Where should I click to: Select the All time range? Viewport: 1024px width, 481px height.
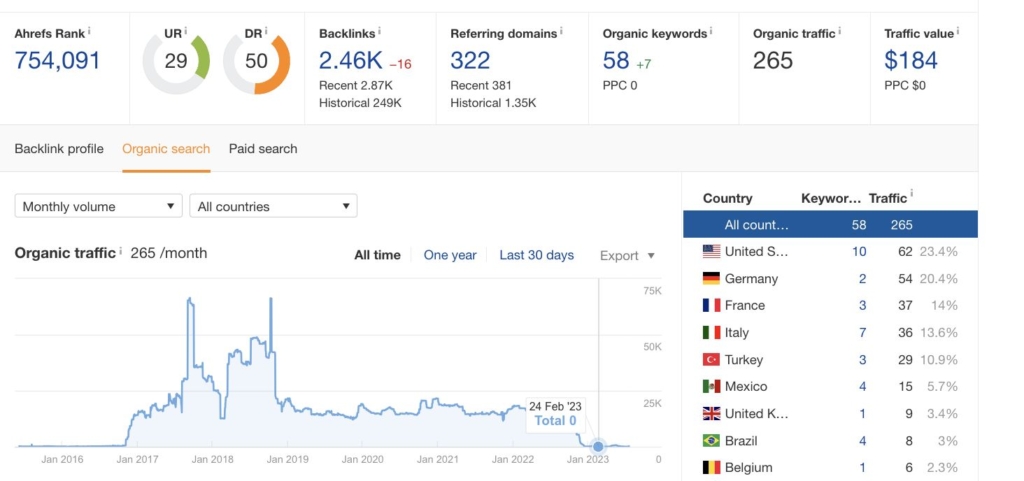click(377, 255)
